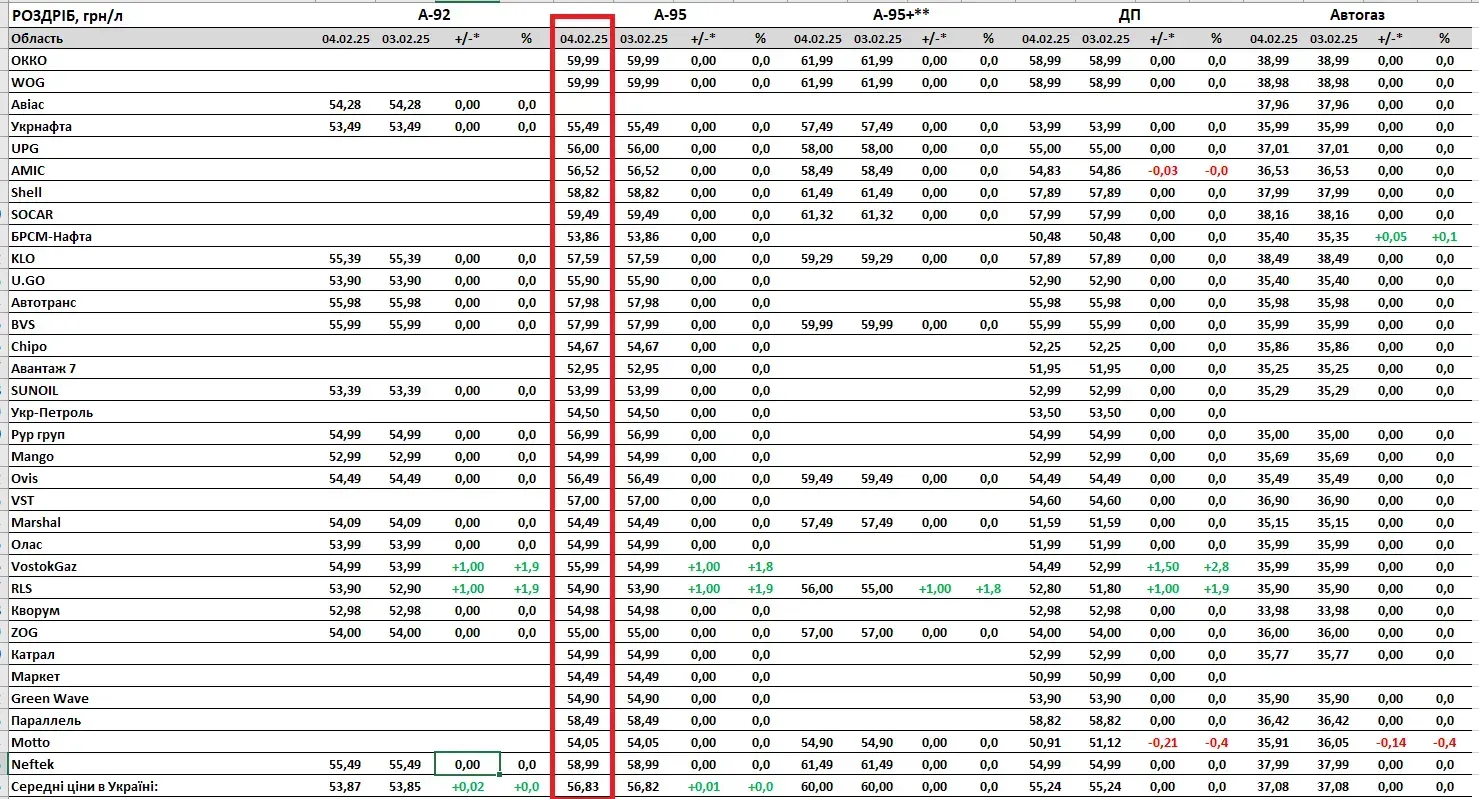Select the average A-92 price '53,85'
1479x799 pixels.
(405, 786)
